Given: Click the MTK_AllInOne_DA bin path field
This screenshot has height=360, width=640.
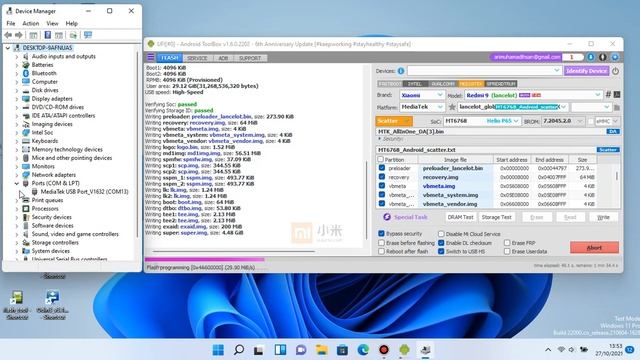Looking at the screenshot, I should 491,131.
